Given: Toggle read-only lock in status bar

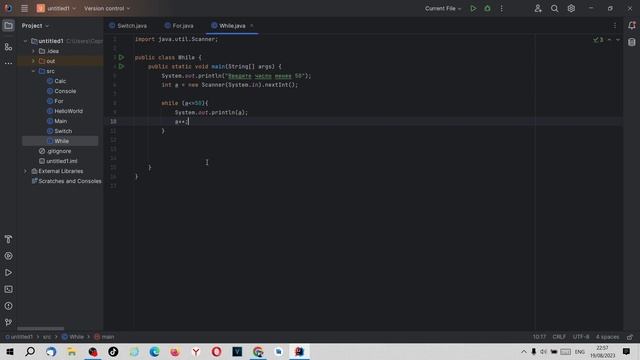Looking at the screenshot, I should 630,337.
